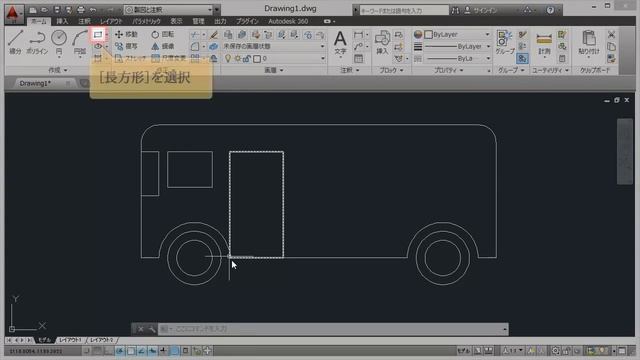Click the Paste (貼り付け) icon

point(589,43)
